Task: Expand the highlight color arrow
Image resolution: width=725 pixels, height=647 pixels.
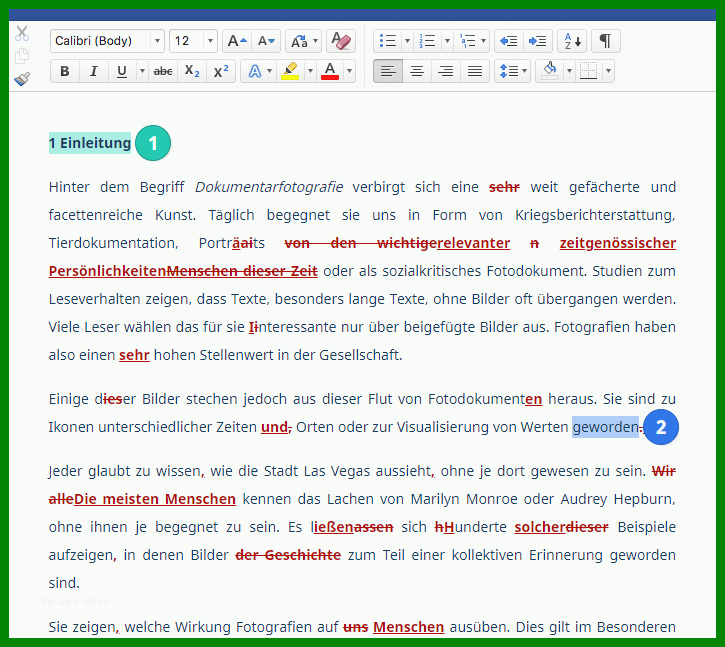Action: (x=310, y=71)
